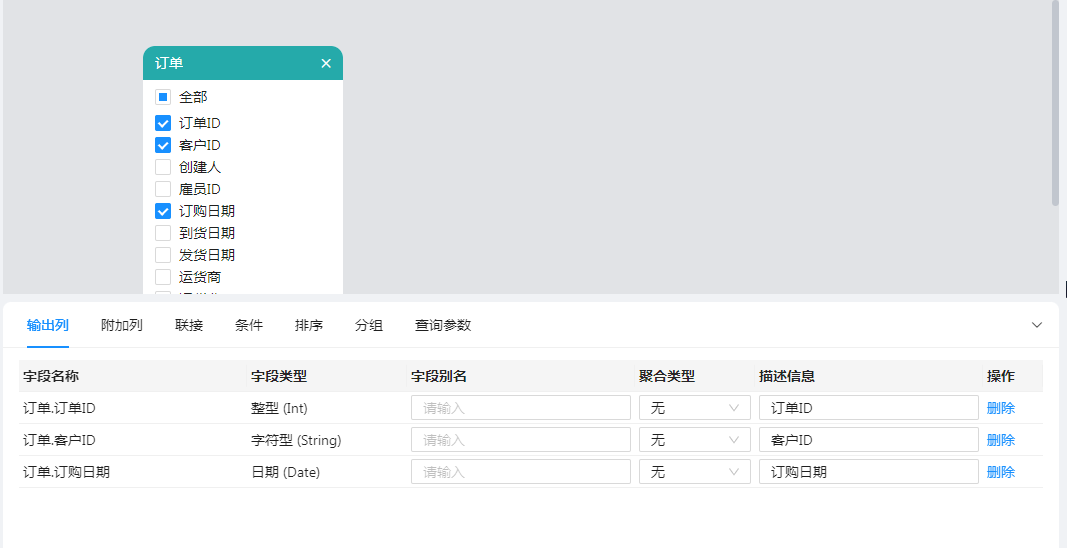Go to the 查询参数 tab
The height and width of the screenshot is (548, 1067).
tap(443, 325)
